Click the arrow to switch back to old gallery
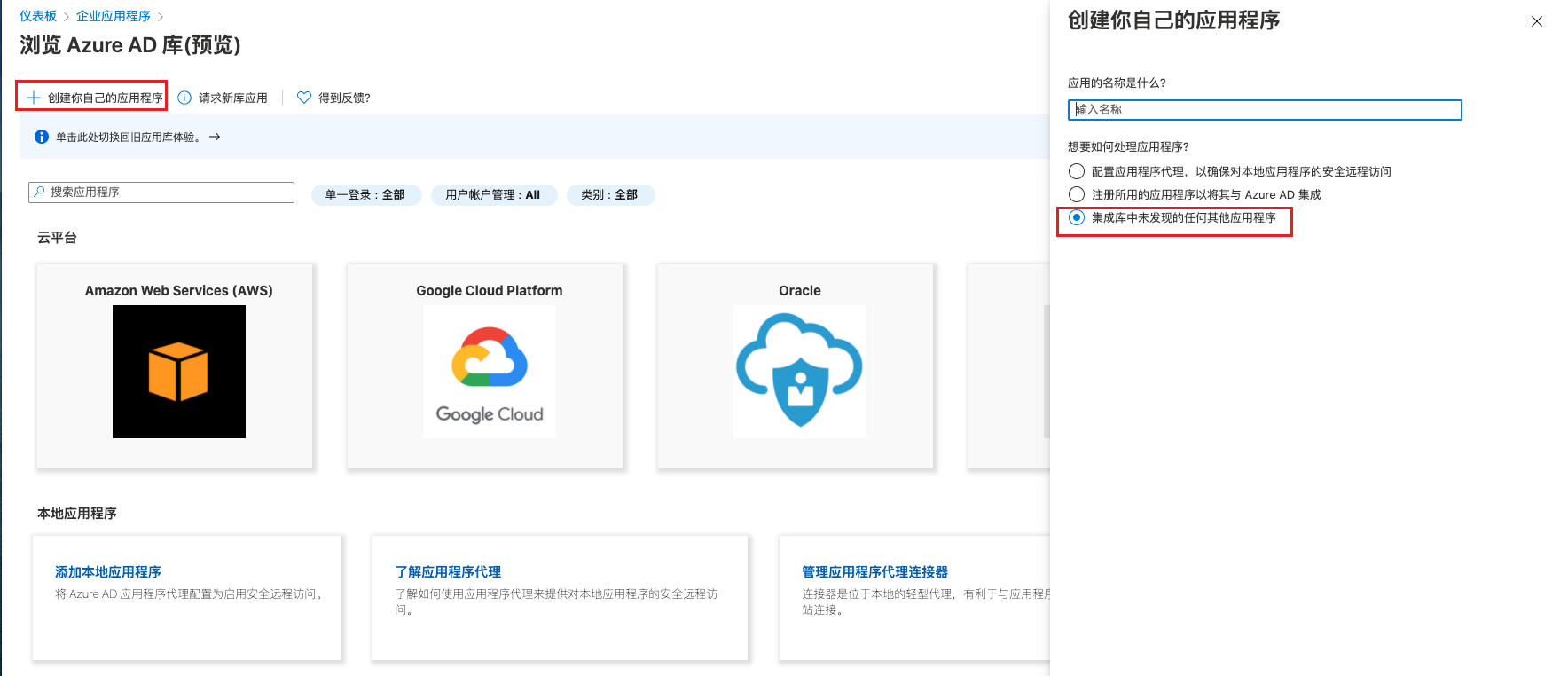This screenshot has width=1568, height=676. click(x=215, y=137)
